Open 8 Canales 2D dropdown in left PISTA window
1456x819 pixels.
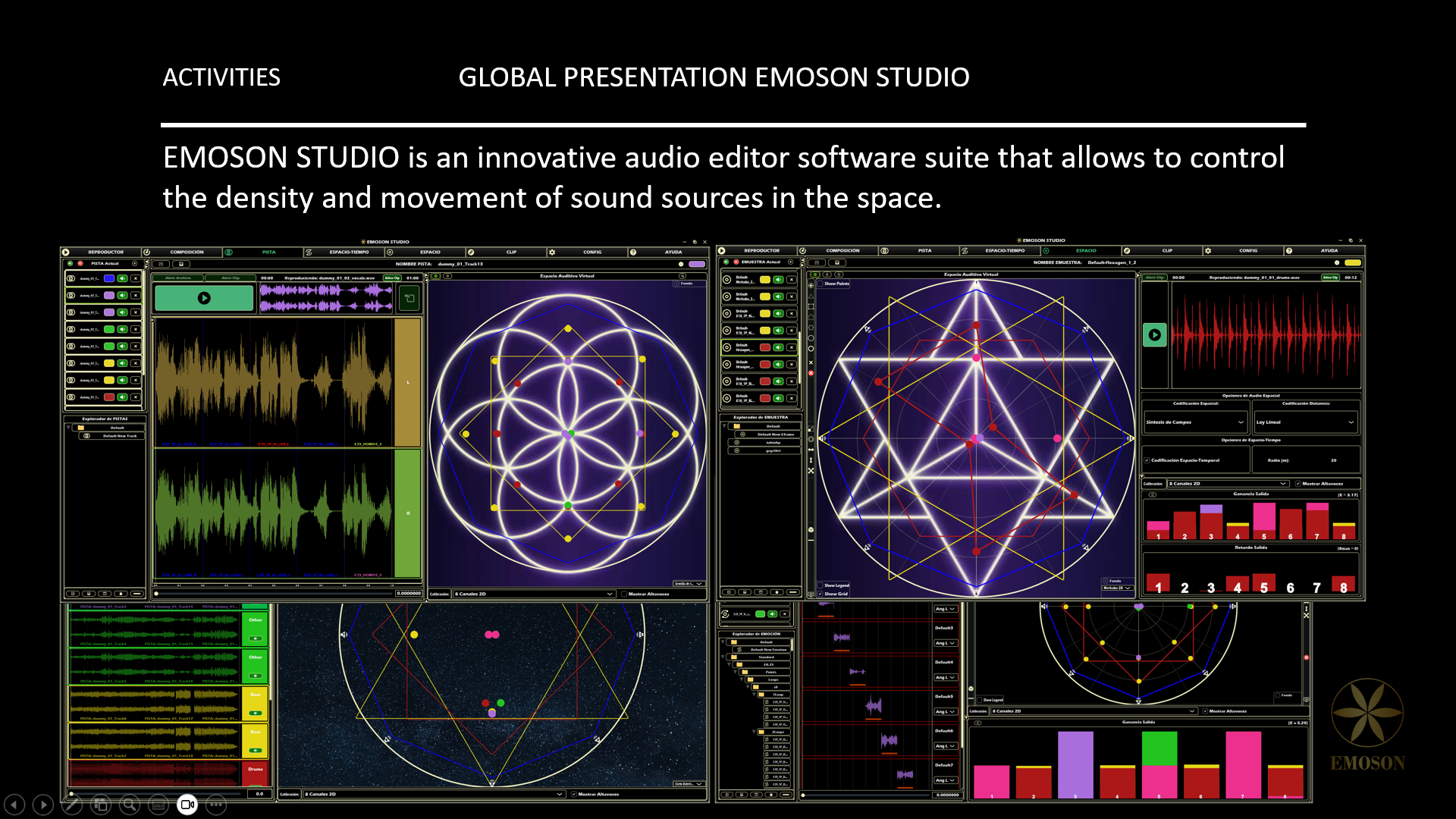(535, 594)
